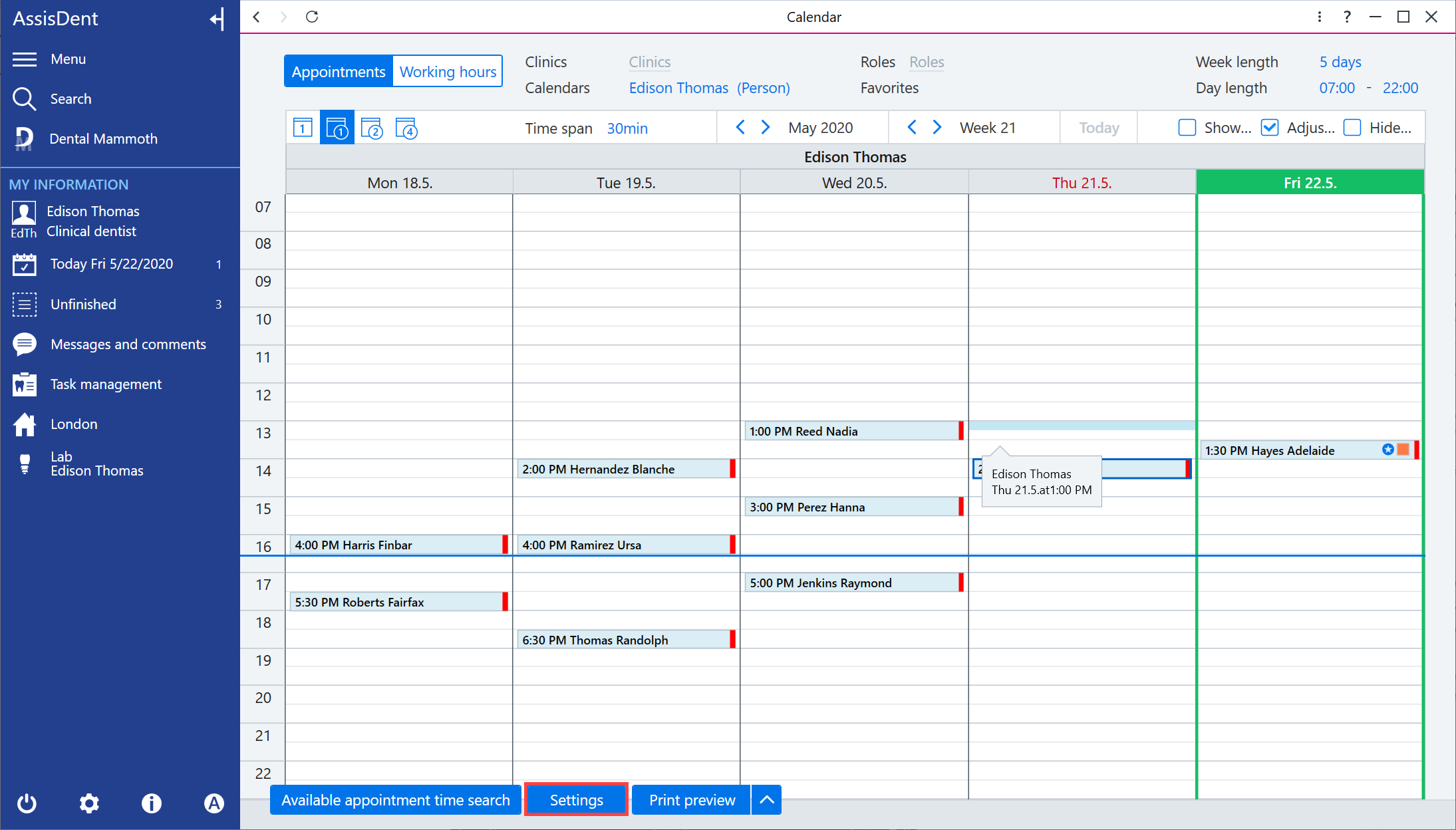The width and height of the screenshot is (1456, 830).
Task: Switch to the Working hours tab
Action: [x=448, y=72]
